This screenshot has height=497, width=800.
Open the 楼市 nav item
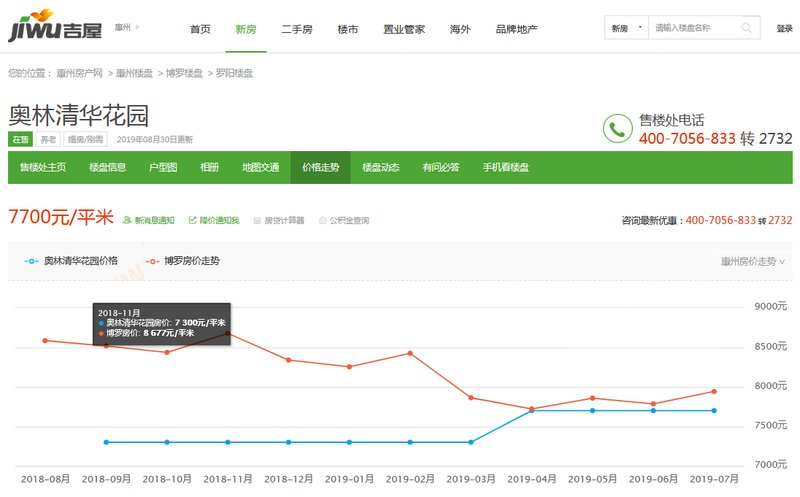pos(347,29)
